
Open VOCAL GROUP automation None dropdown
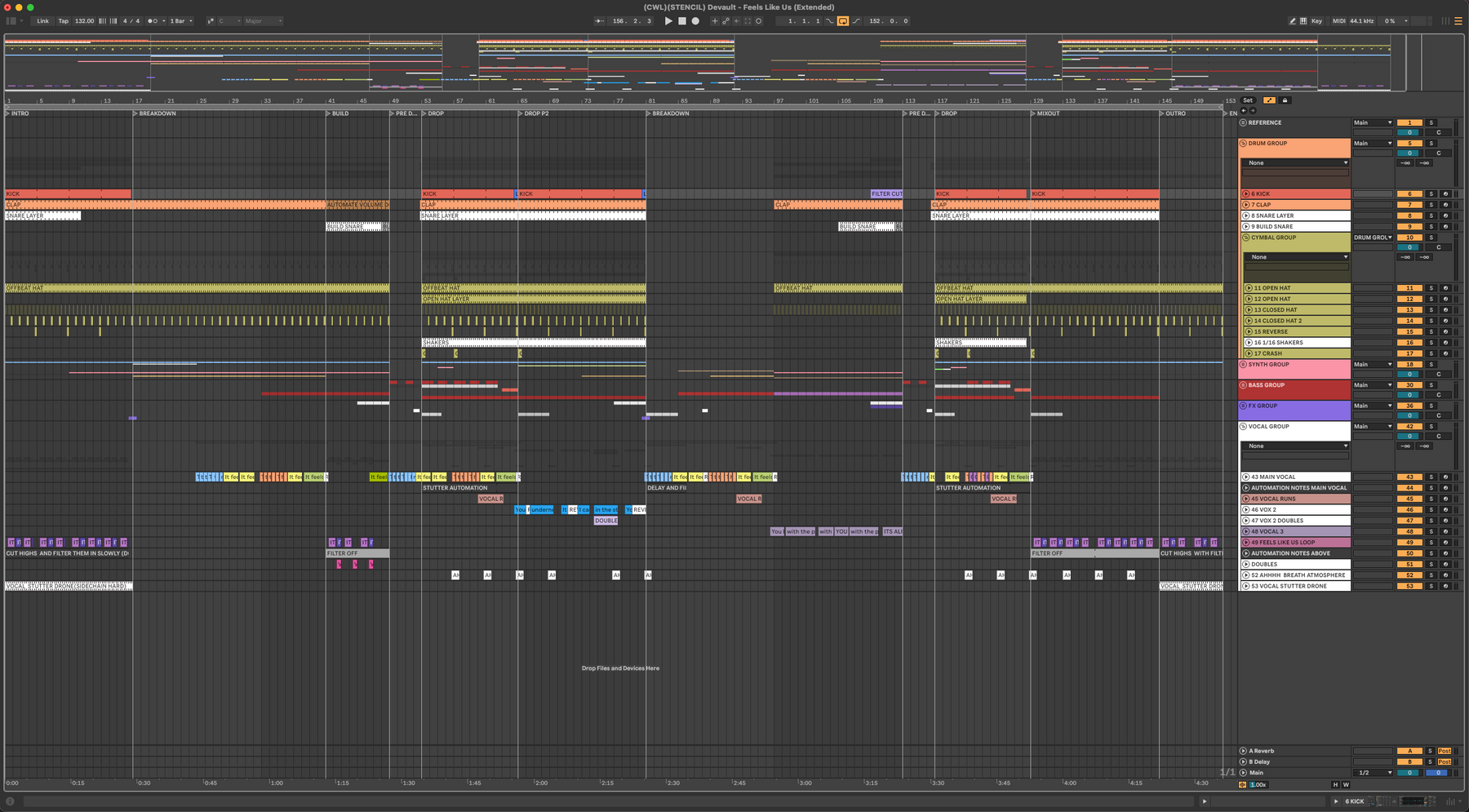pyautogui.click(x=1297, y=446)
